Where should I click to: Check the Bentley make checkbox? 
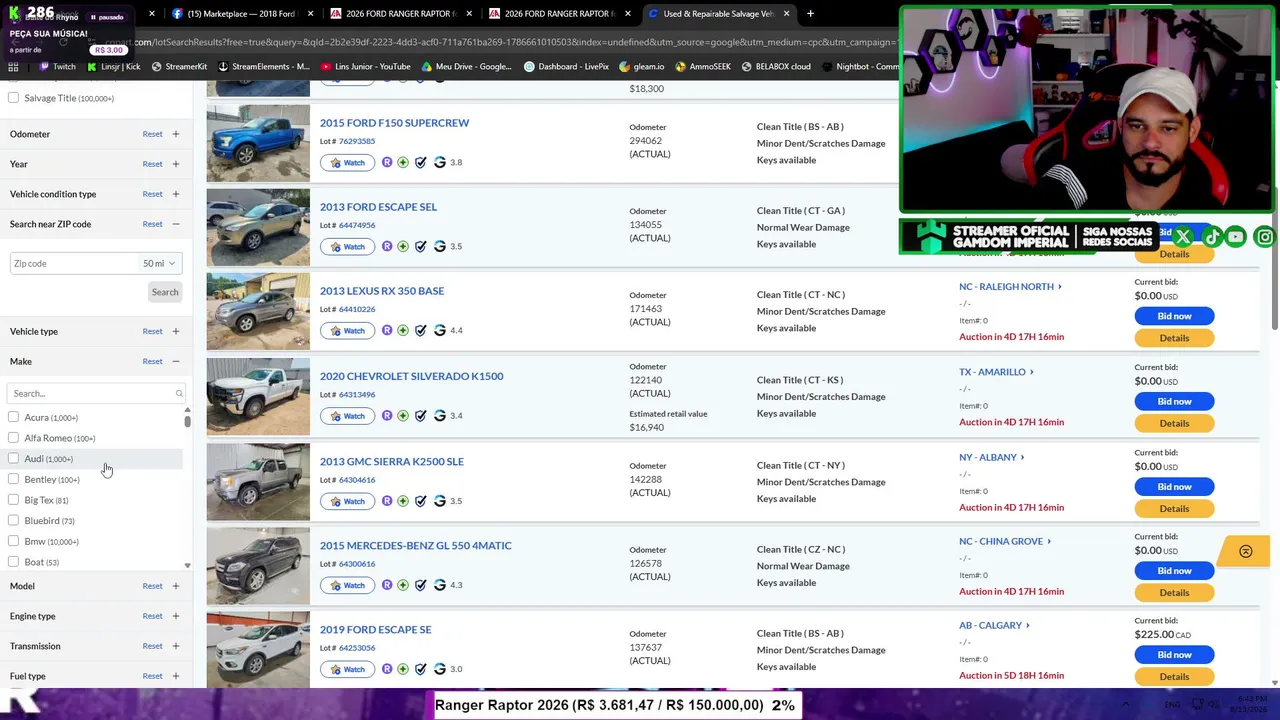pos(13,479)
